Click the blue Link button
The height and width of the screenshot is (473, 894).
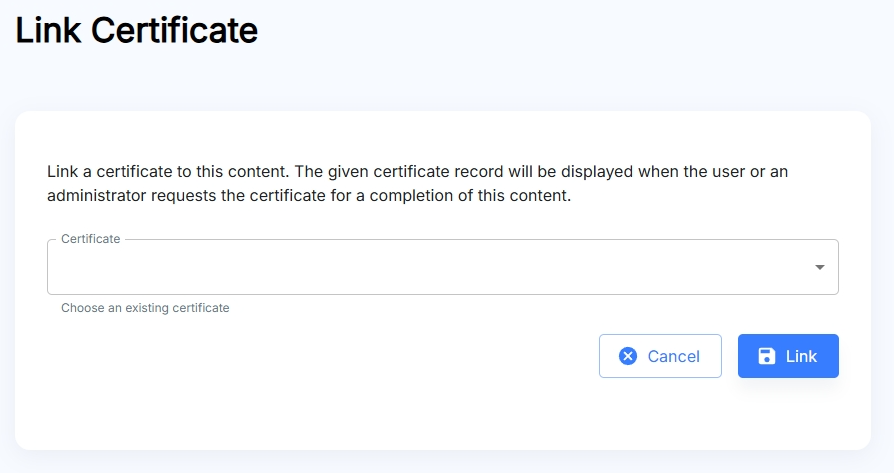click(788, 356)
